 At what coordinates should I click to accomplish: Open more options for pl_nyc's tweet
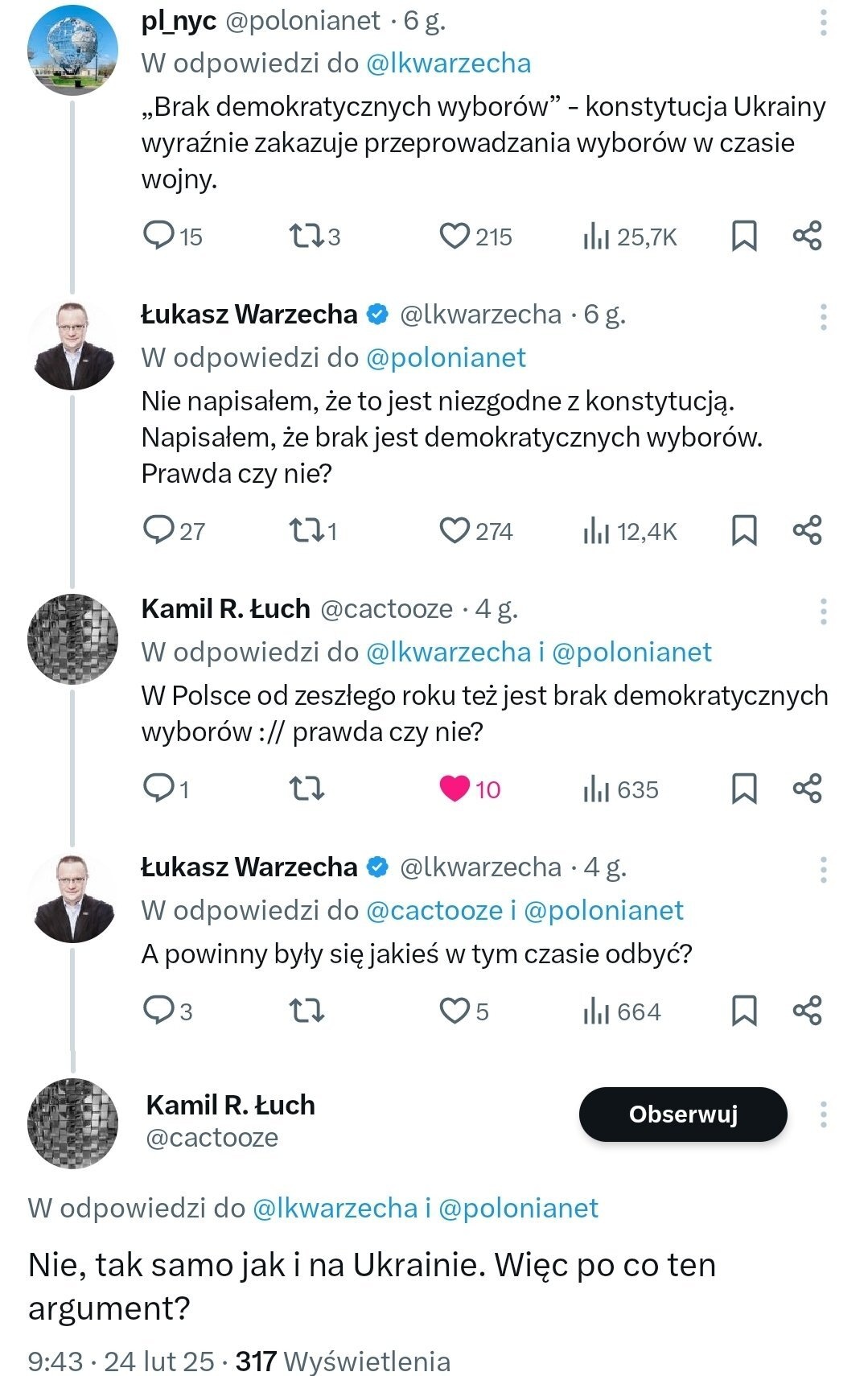point(824,23)
